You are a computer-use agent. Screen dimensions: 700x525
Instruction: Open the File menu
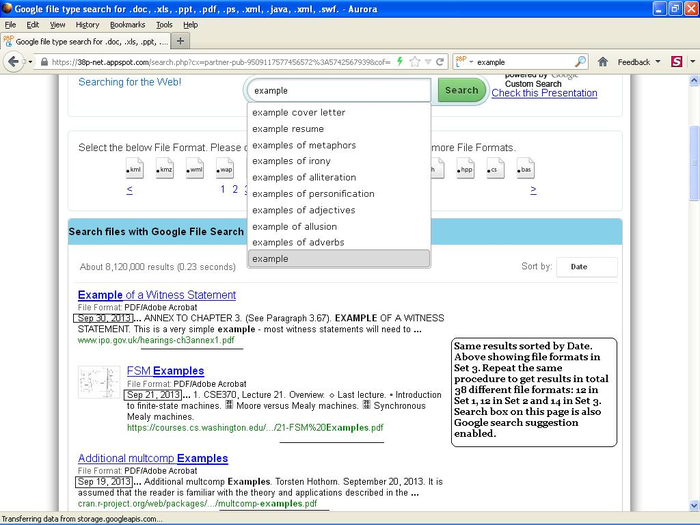tap(10, 25)
